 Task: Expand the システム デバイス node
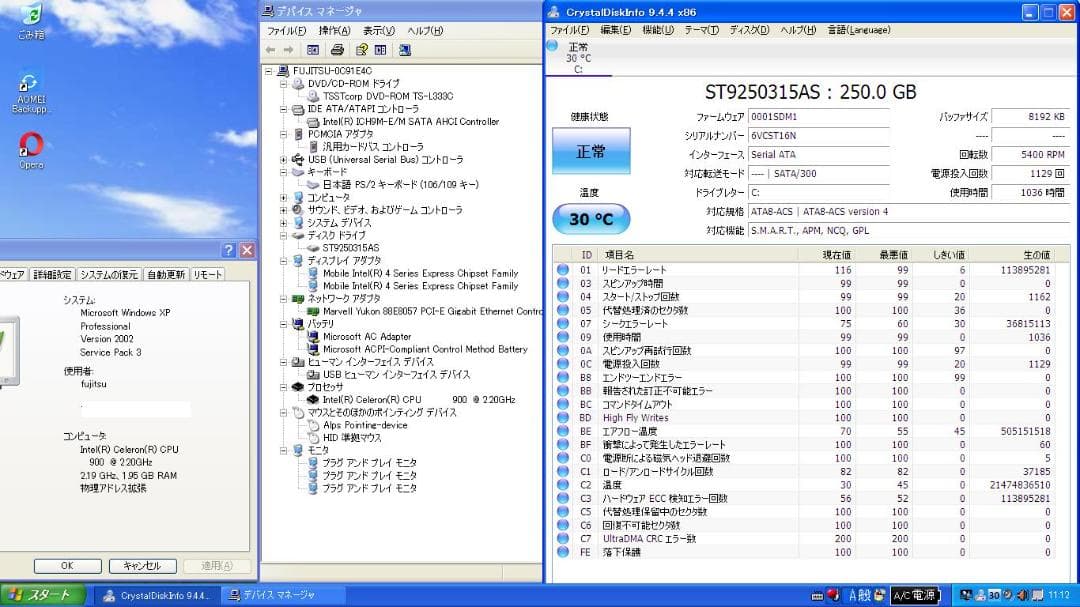283,223
